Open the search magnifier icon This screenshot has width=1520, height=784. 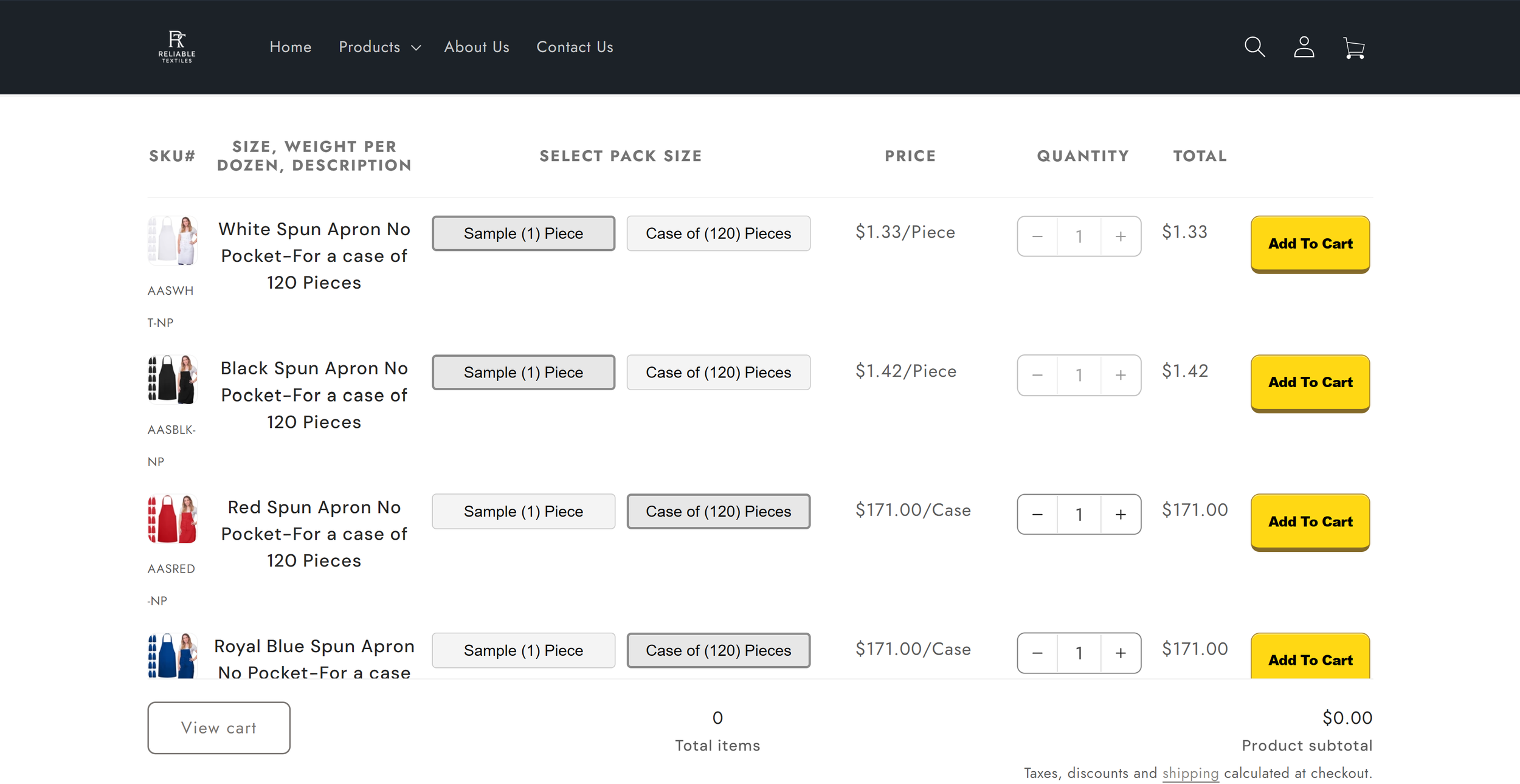coord(1254,47)
